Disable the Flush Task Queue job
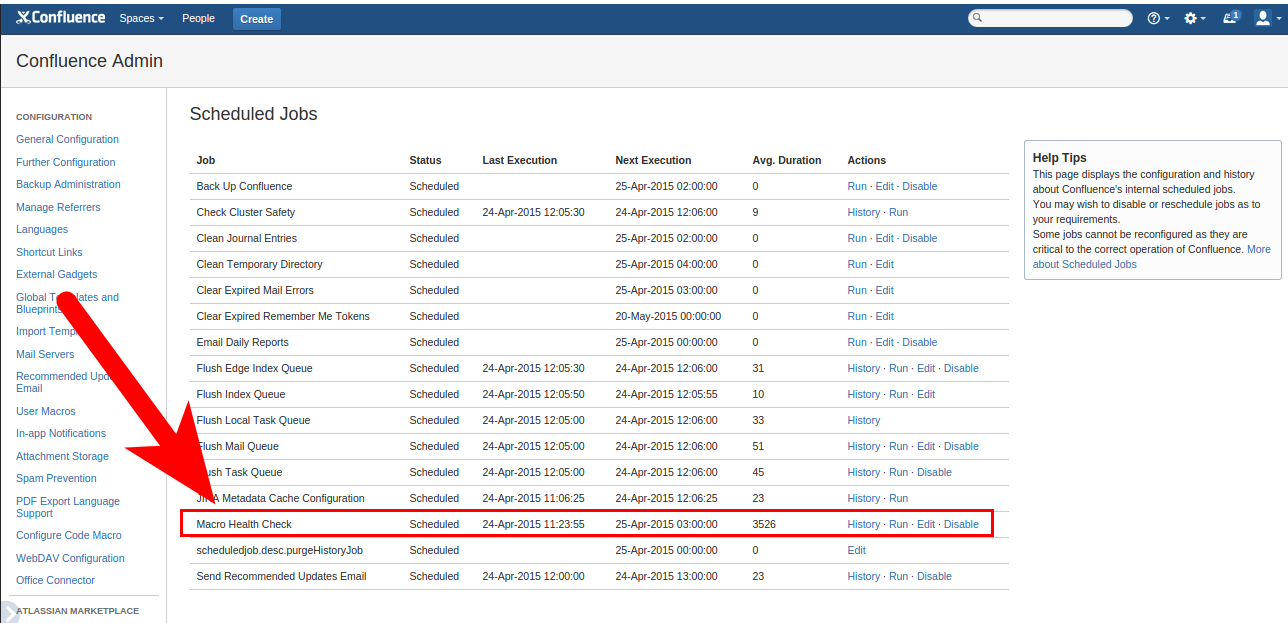1288x623 pixels. pyautogui.click(x=934, y=473)
